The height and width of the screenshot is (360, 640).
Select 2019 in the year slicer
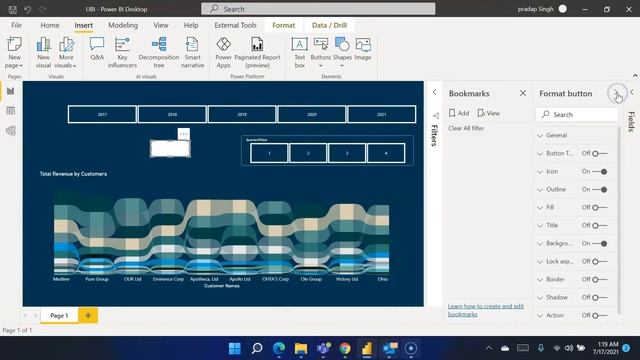(242, 114)
